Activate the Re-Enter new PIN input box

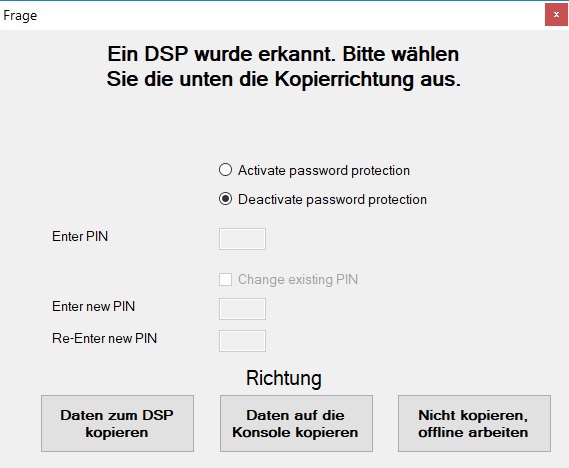[242, 341]
